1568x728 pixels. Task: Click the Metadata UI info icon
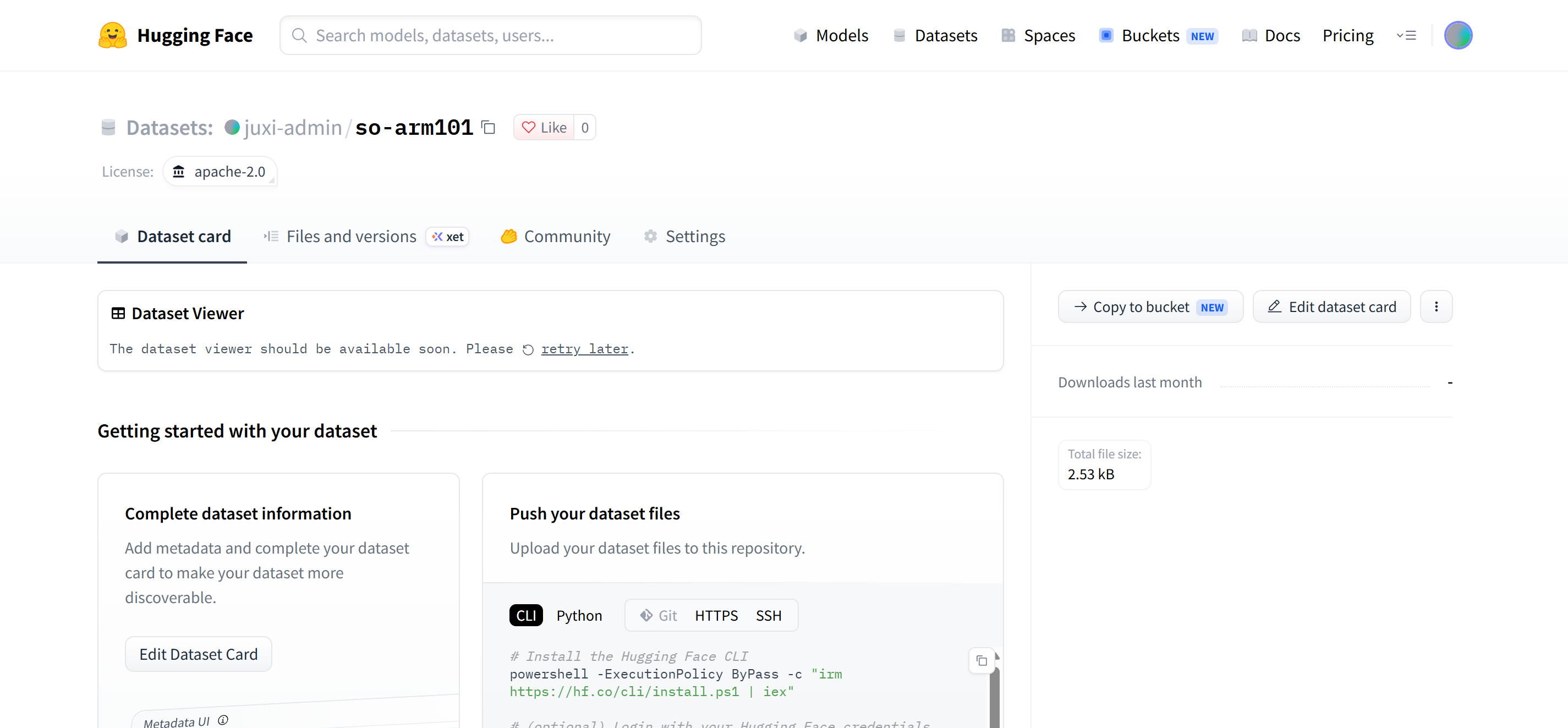[223, 720]
